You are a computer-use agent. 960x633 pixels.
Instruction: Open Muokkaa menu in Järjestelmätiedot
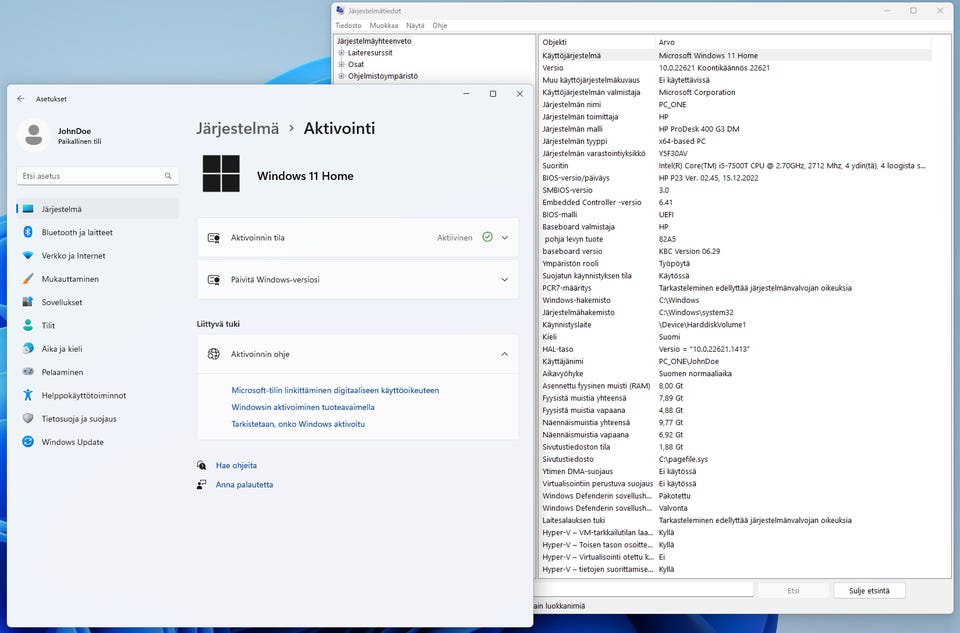[x=384, y=26]
